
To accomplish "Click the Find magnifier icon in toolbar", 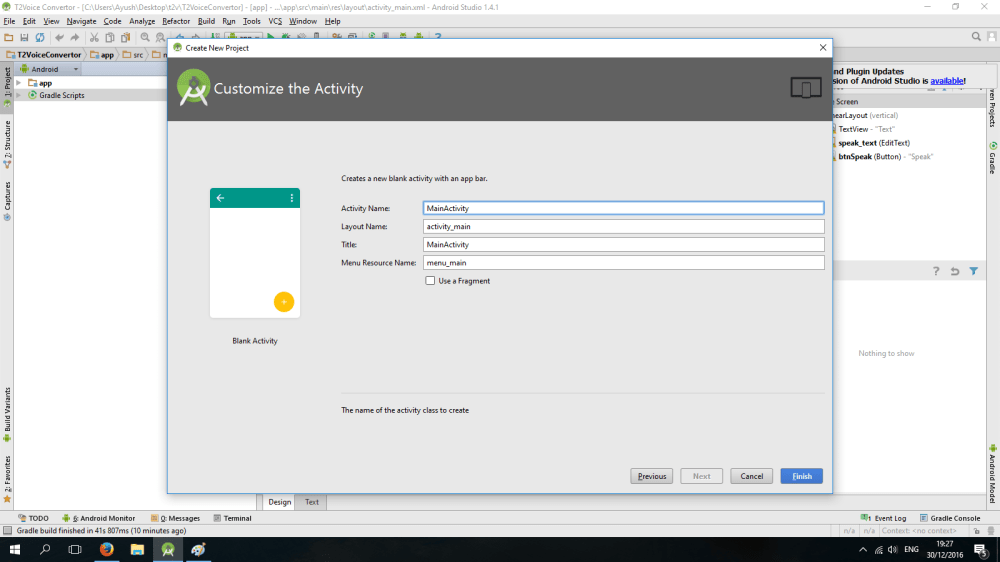I will click(x=143, y=37).
